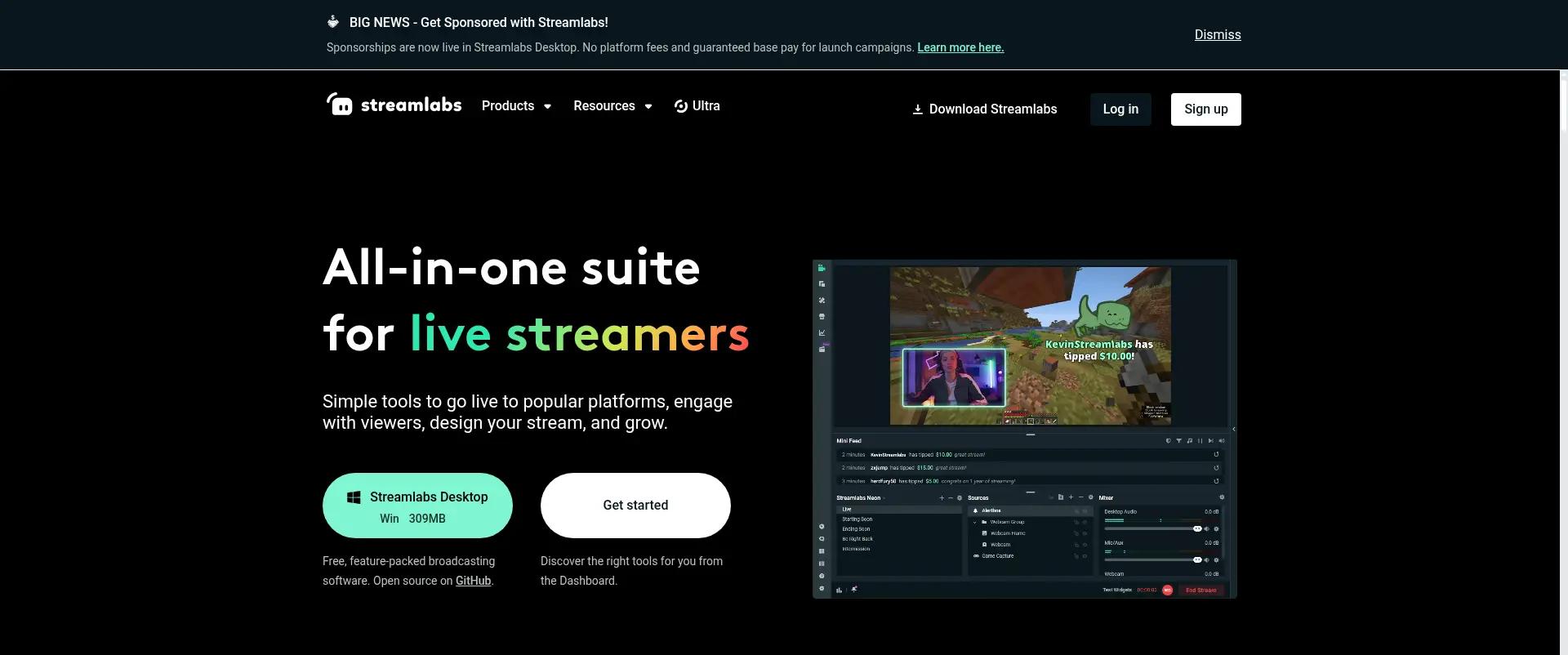
Task: Open the App Store icon in preview sidebar
Action: point(822,316)
